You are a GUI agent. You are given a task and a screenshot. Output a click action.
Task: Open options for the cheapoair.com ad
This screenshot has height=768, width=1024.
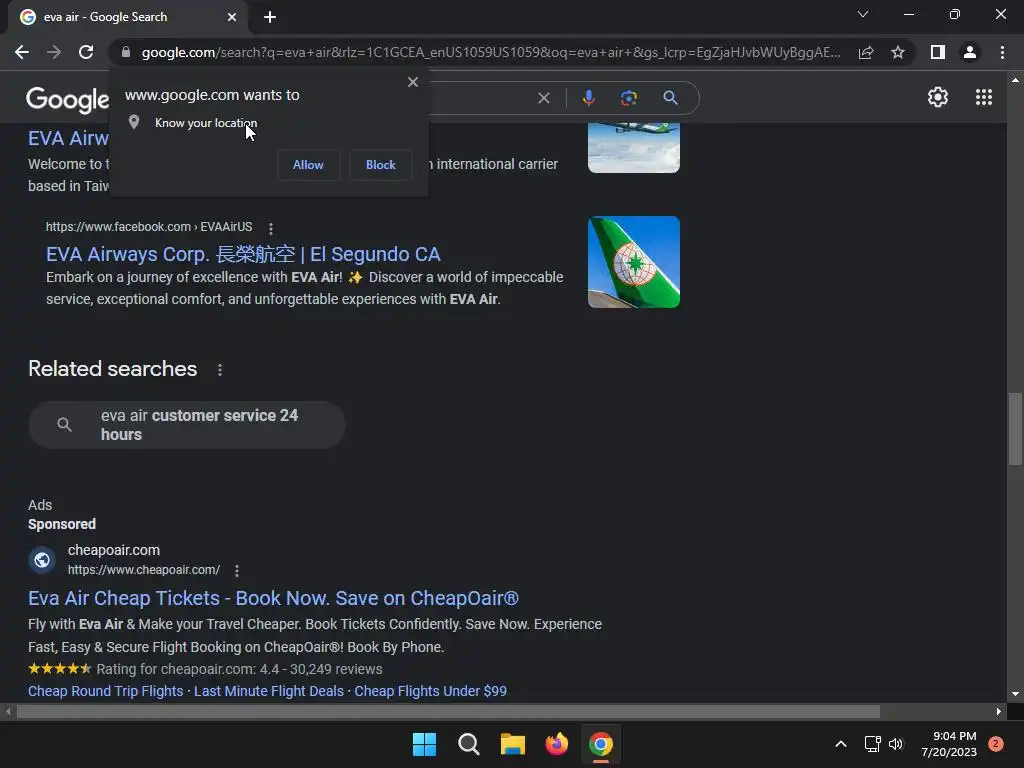point(236,571)
